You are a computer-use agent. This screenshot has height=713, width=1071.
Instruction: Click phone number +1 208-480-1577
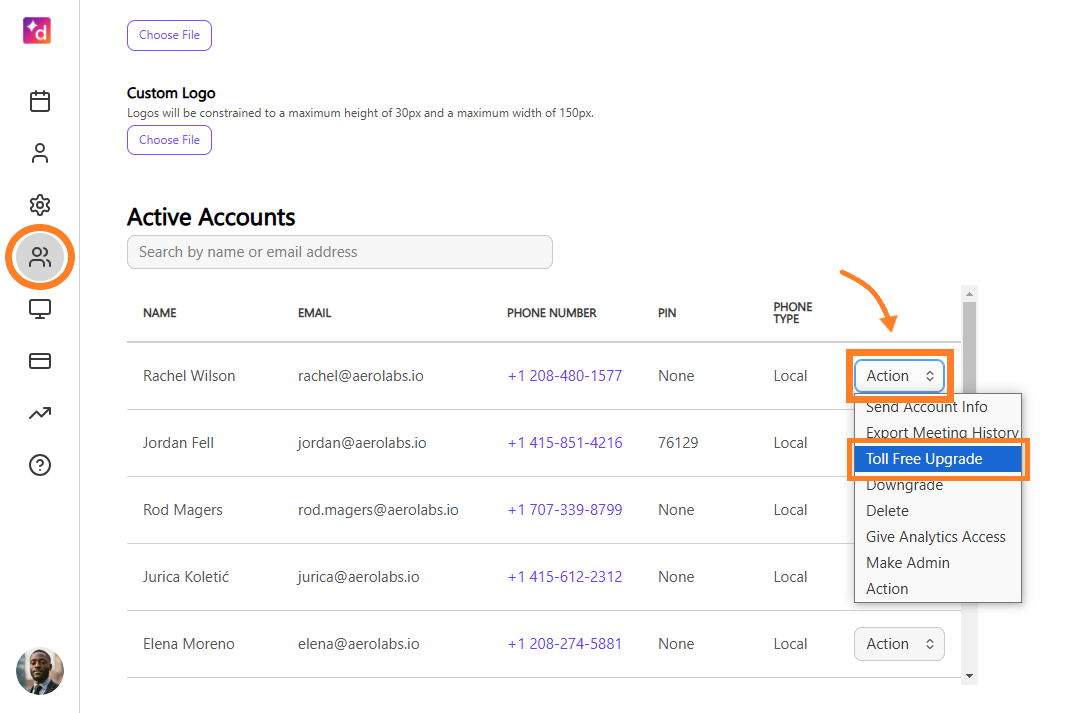click(x=565, y=376)
